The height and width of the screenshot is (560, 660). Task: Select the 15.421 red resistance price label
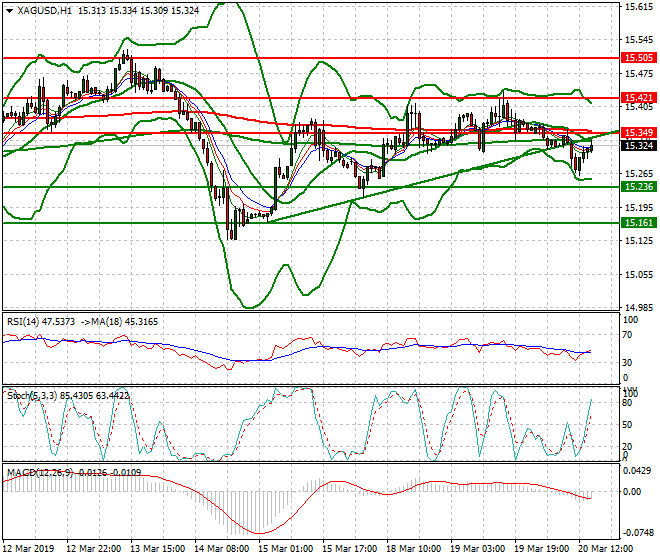(639, 98)
